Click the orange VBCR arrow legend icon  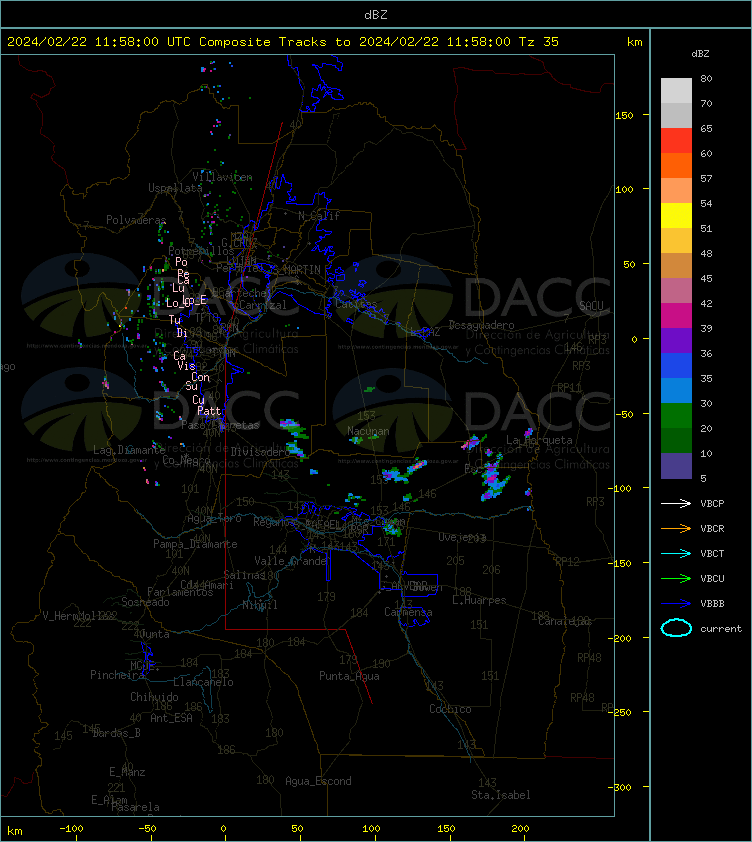[x=676, y=528]
